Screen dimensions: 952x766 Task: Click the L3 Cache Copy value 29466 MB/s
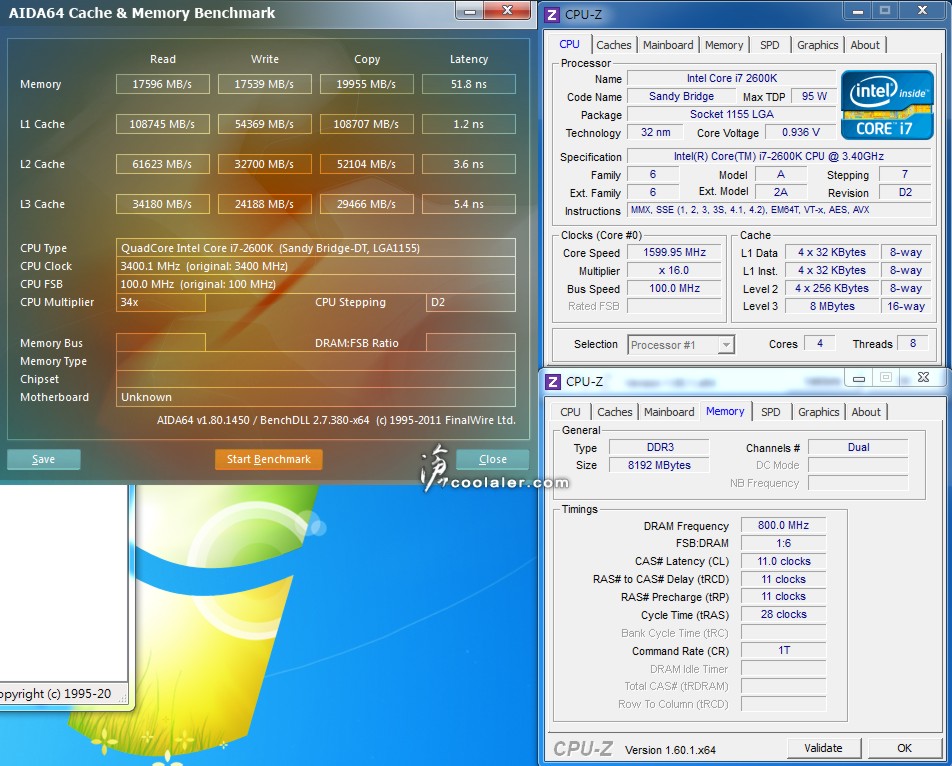[x=367, y=205]
